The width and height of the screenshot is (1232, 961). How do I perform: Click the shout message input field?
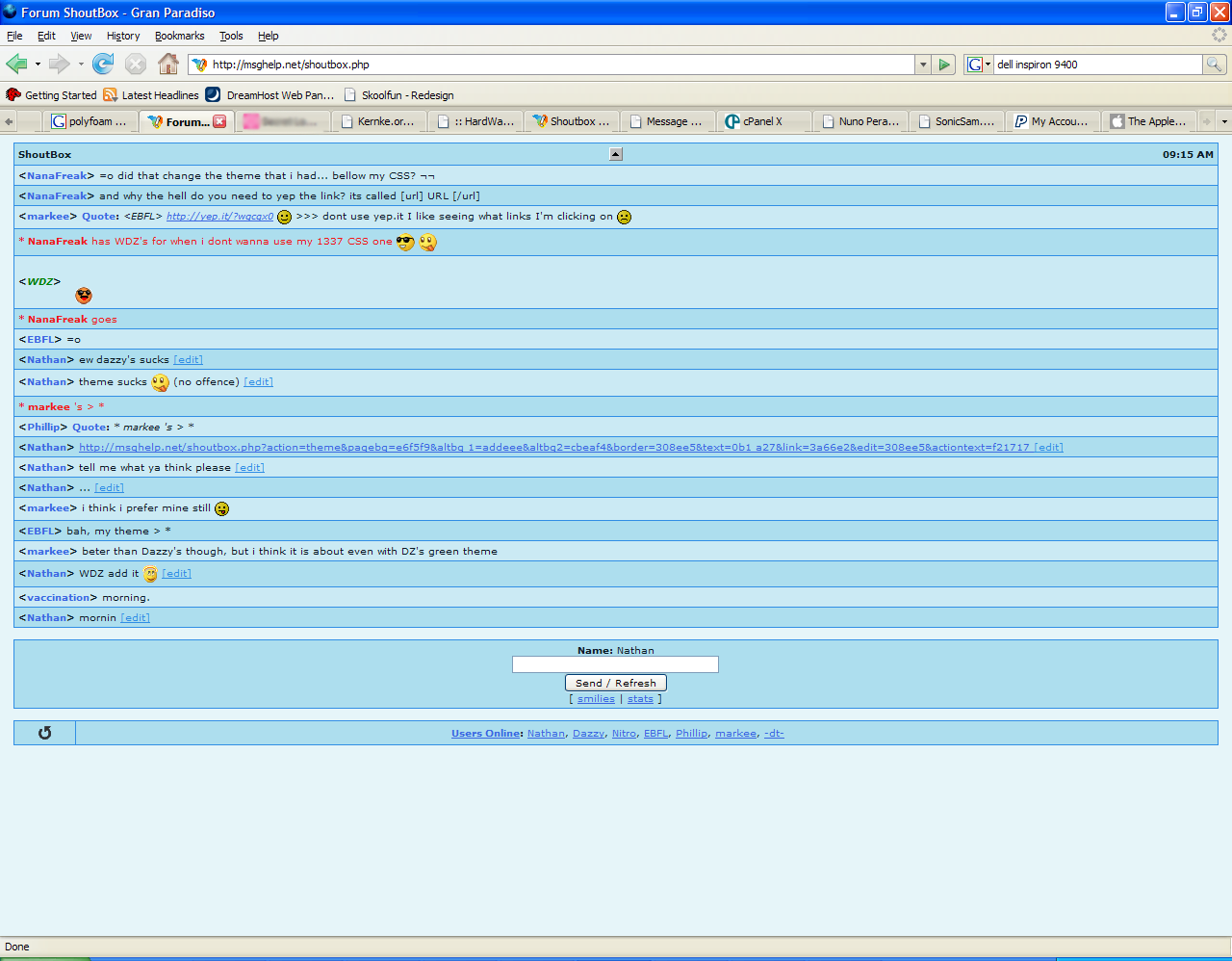tap(615, 664)
